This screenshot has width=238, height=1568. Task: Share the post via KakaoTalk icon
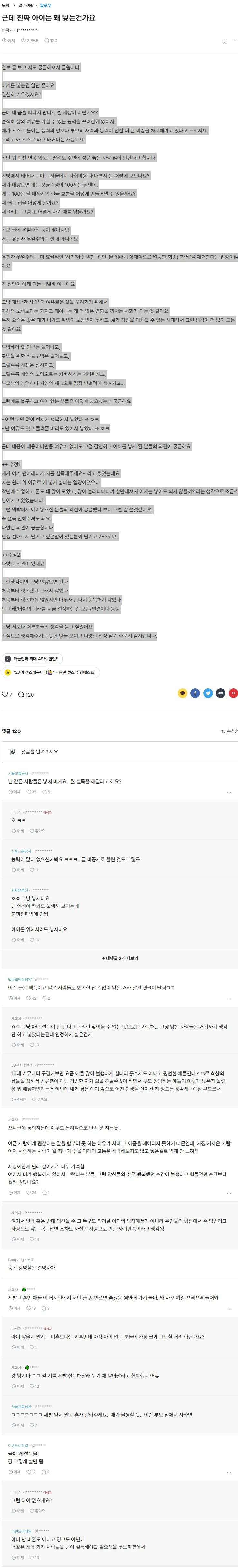(x=182, y=693)
